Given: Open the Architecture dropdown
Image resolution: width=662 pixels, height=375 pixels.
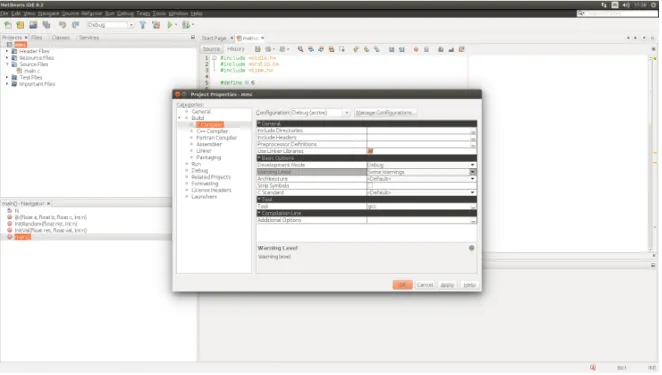Looking at the screenshot, I should point(421,179).
